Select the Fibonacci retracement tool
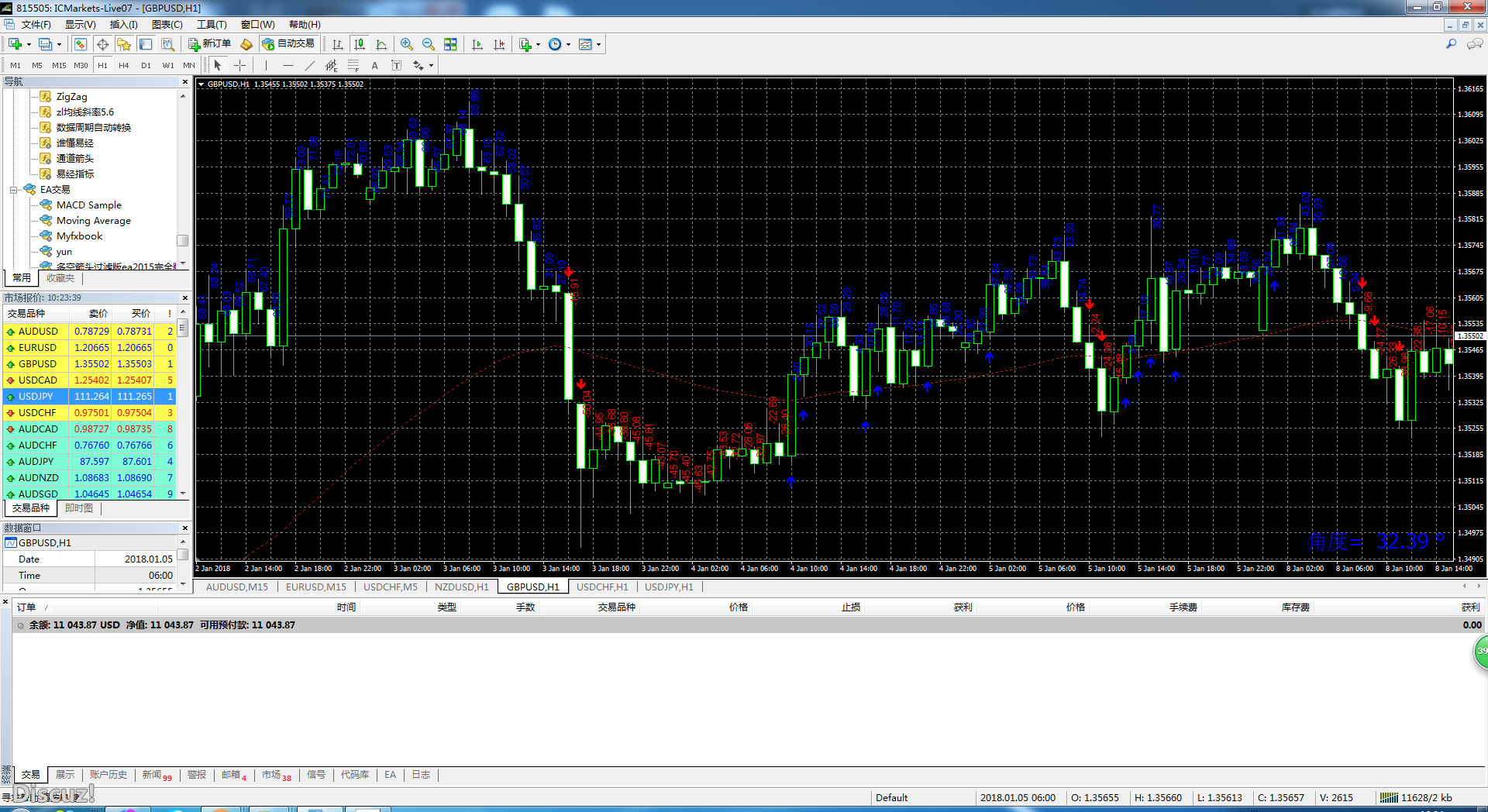The image size is (1488, 812). tap(353, 65)
